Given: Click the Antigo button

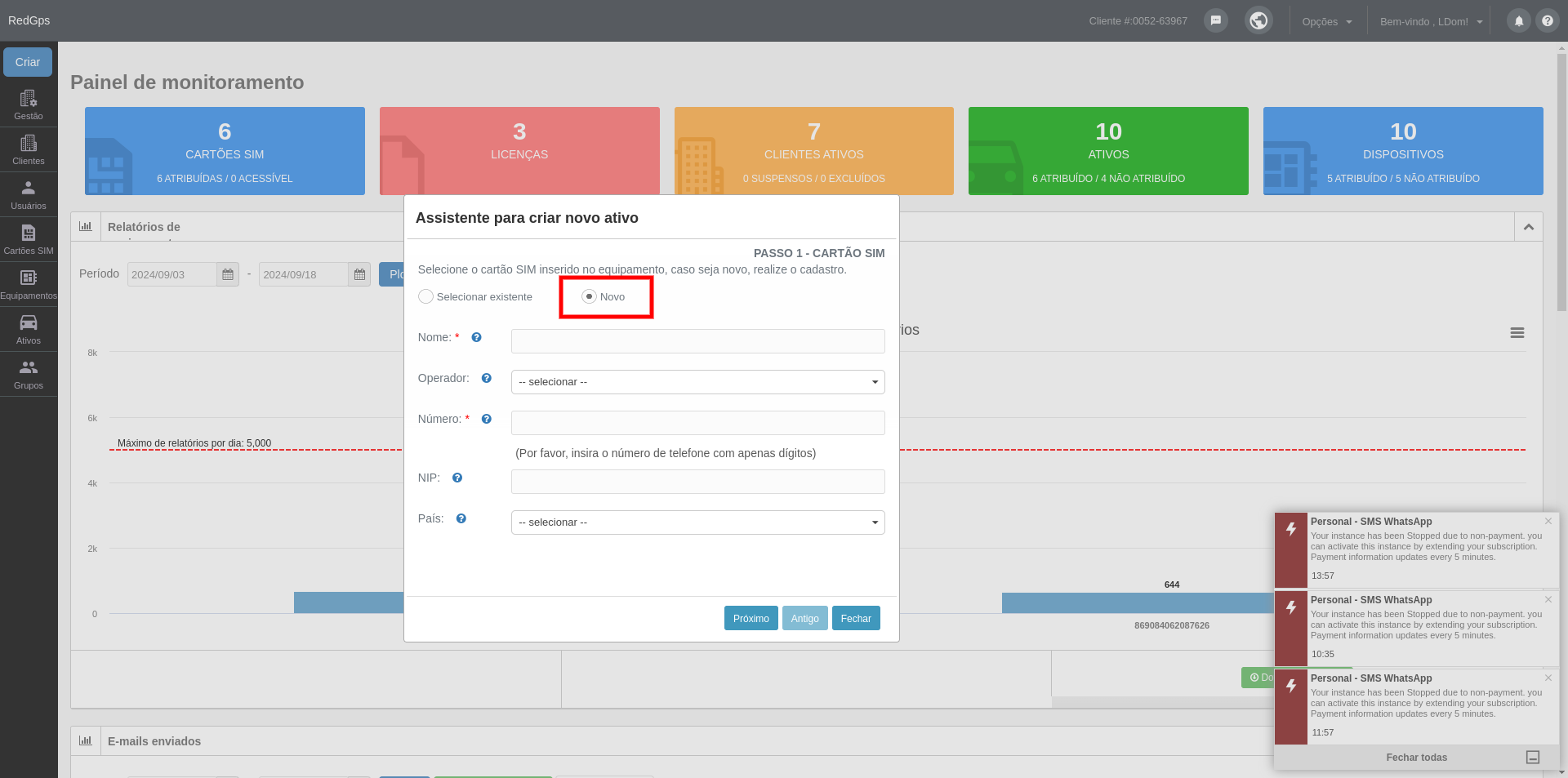Looking at the screenshot, I should click(804, 618).
